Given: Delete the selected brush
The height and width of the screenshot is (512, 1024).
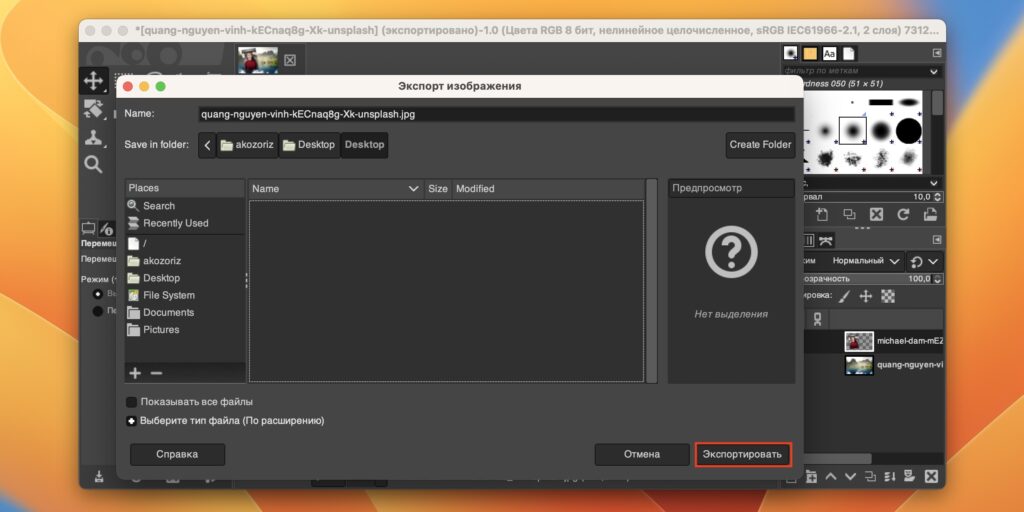Looking at the screenshot, I should point(876,214).
